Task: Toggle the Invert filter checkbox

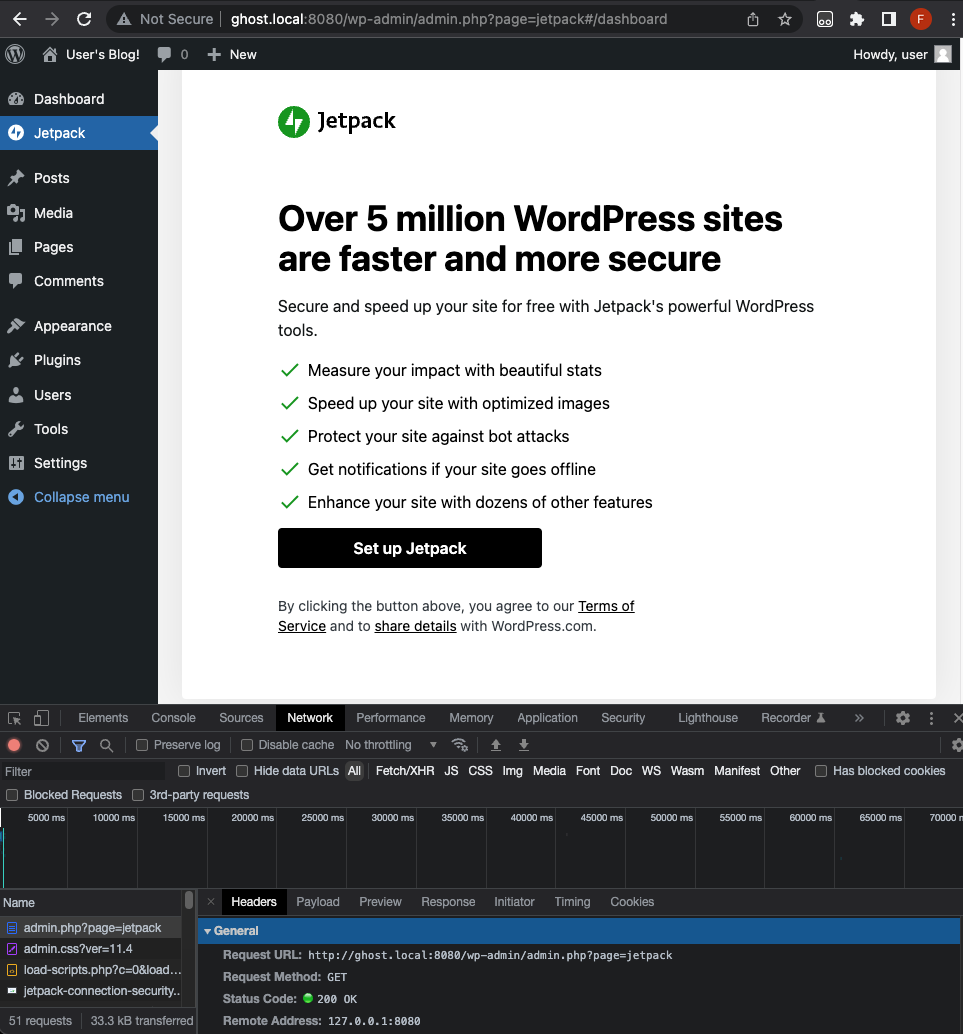Action: [x=183, y=771]
